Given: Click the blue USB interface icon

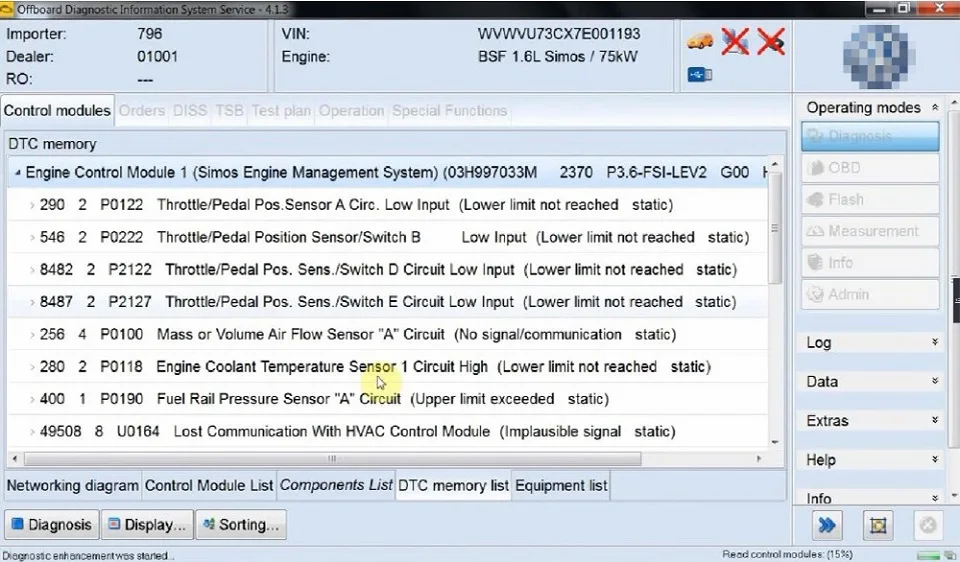Looking at the screenshot, I should (699, 75).
